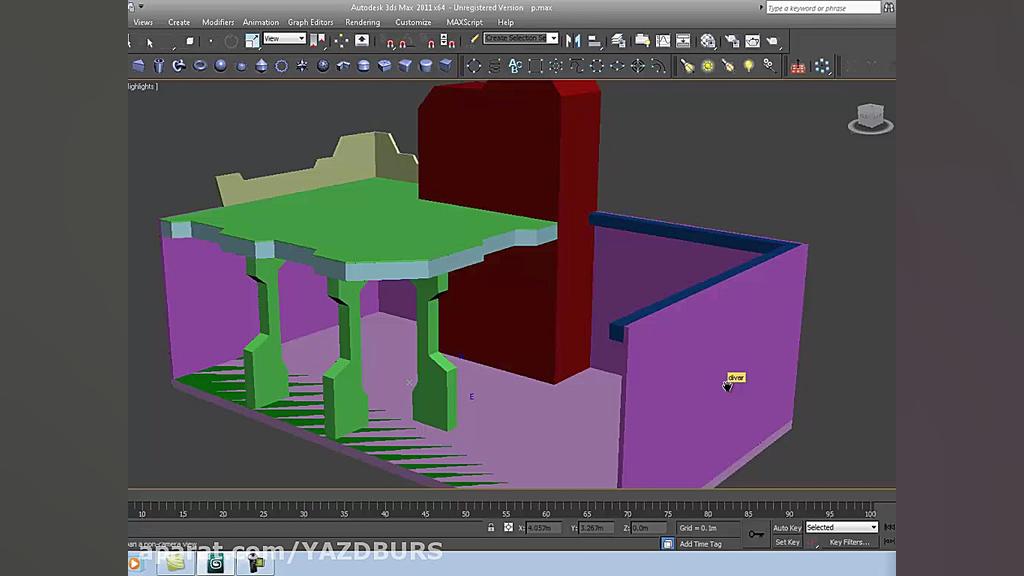Screen dimensions: 1024x576
Task: Click the Mirror tool icon
Action: click(x=572, y=40)
